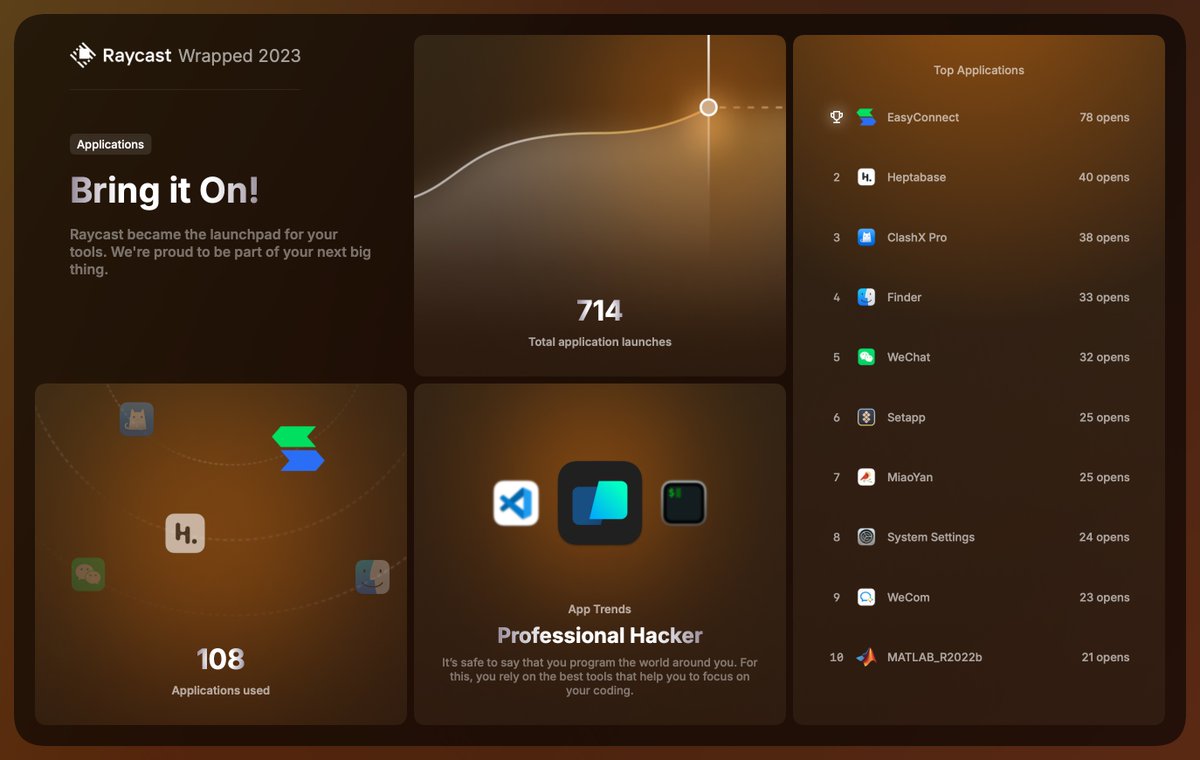The width and height of the screenshot is (1200, 760).
Task: Click the Visual Studio Code icon
Action: click(516, 503)
